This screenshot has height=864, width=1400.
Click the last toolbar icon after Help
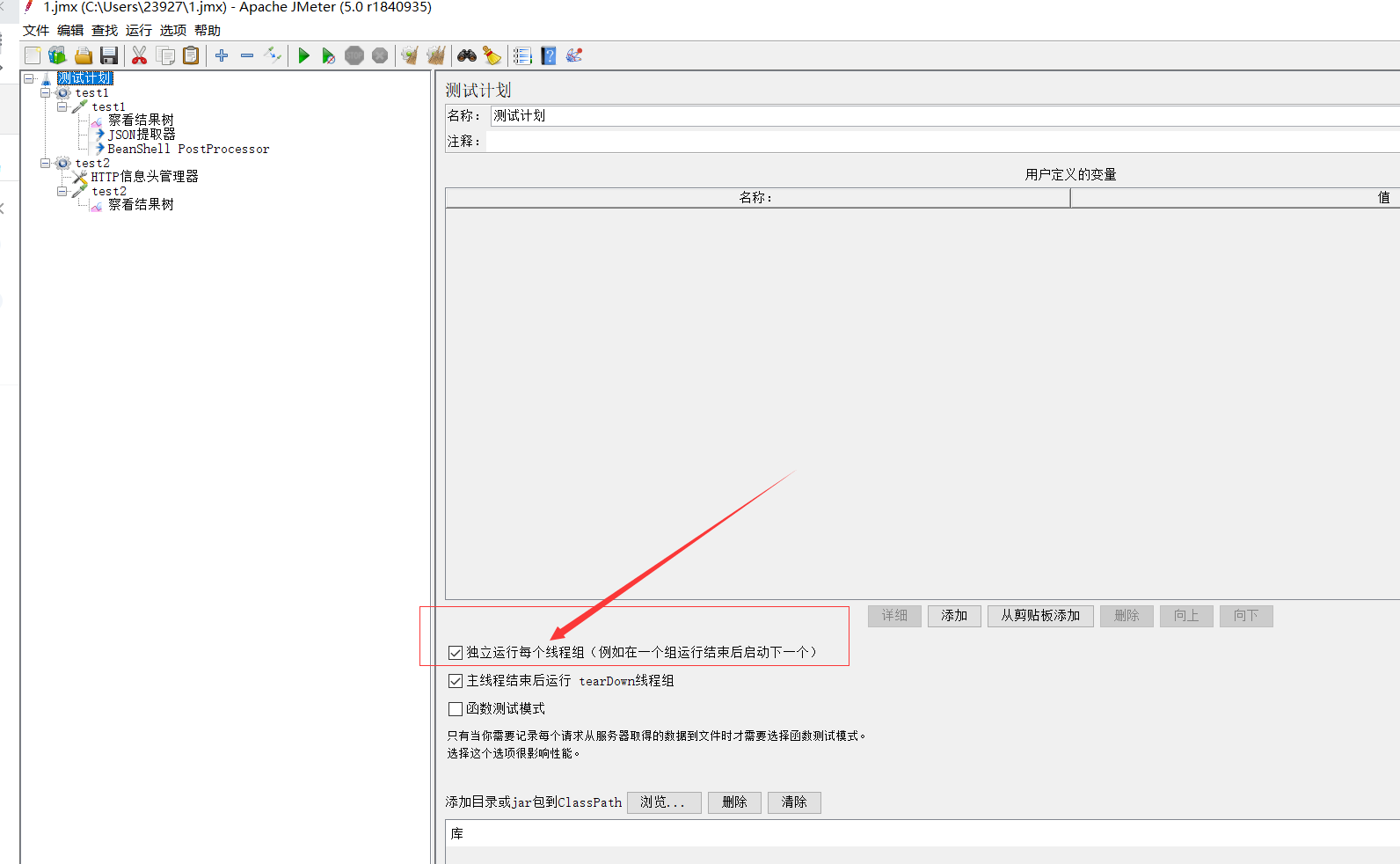point(574,55)
